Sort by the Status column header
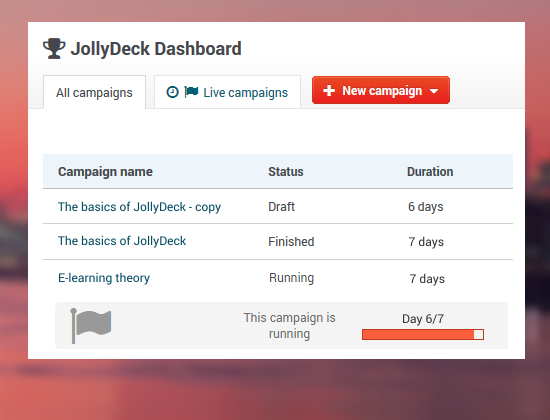 (286, 172)
